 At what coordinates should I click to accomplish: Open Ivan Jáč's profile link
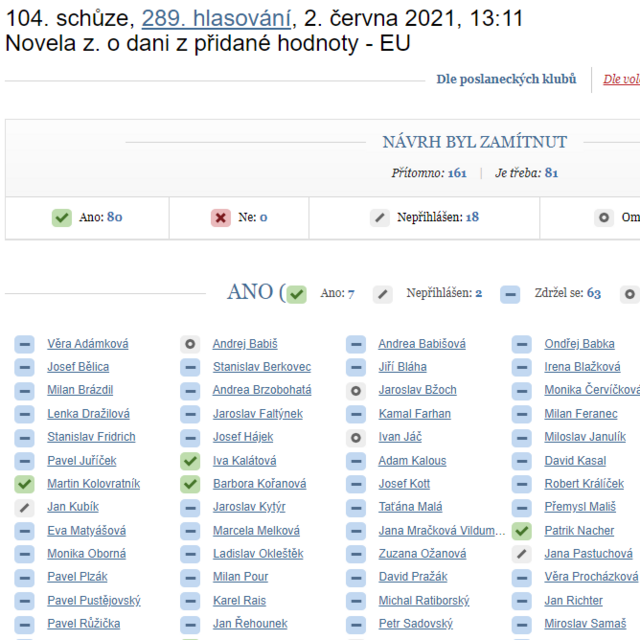coord(400,437)
